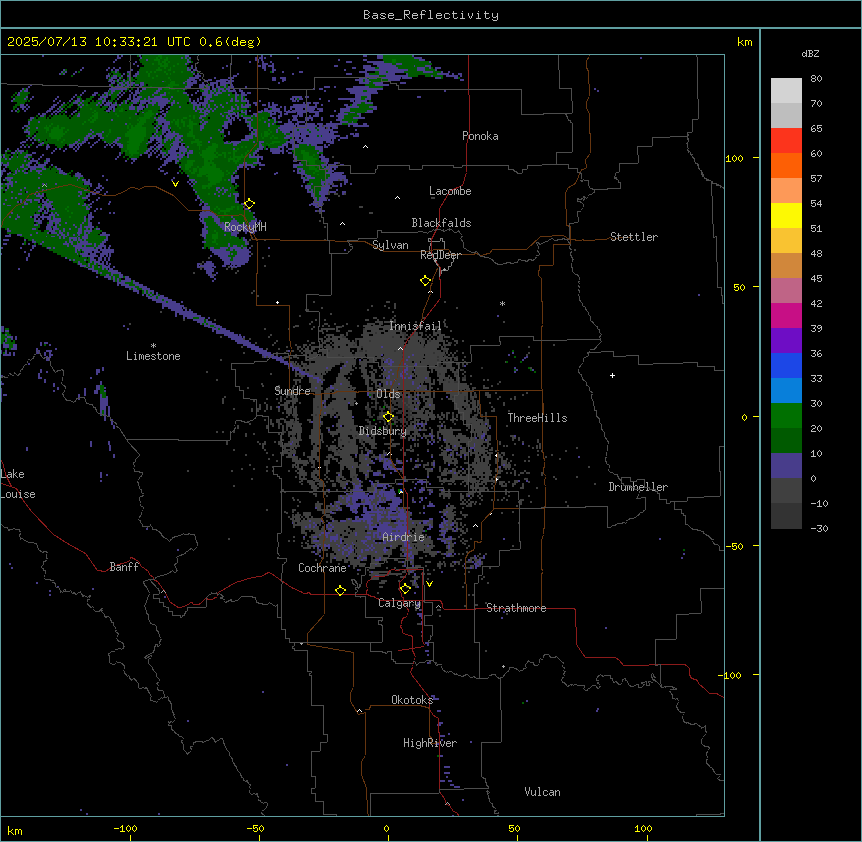862x842 pixels.
Task: Click the magenta 42 dBZ legend swatch
Action: click(x=786, y=315)
